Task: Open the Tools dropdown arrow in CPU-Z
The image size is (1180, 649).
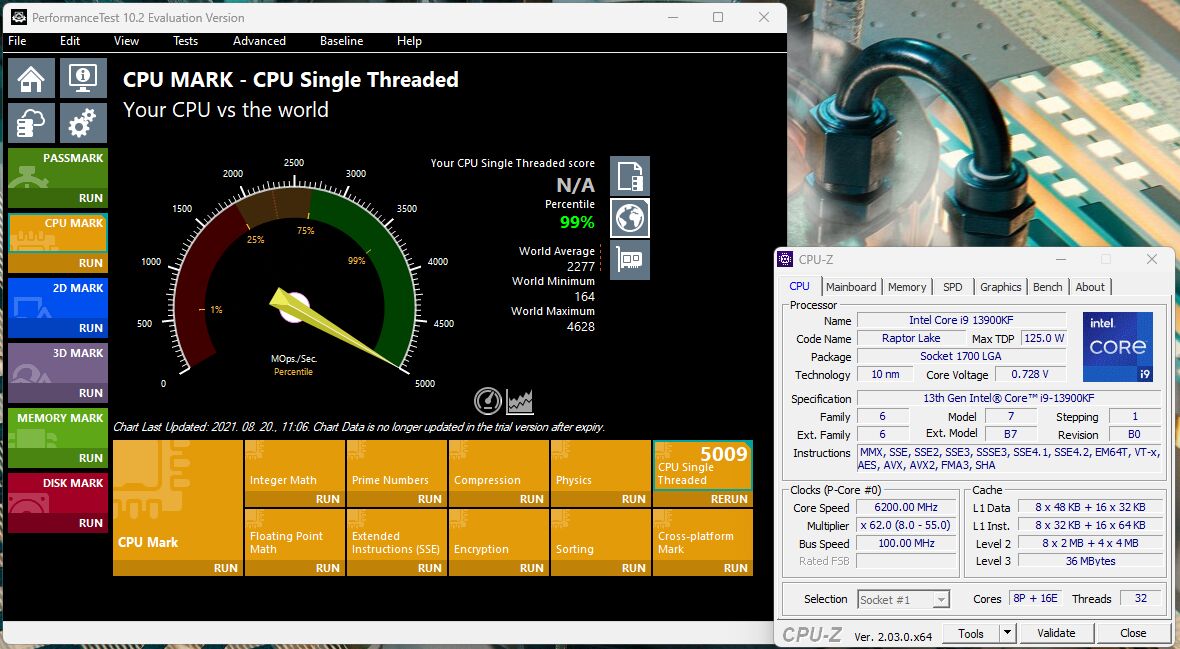Action: 1007,633
